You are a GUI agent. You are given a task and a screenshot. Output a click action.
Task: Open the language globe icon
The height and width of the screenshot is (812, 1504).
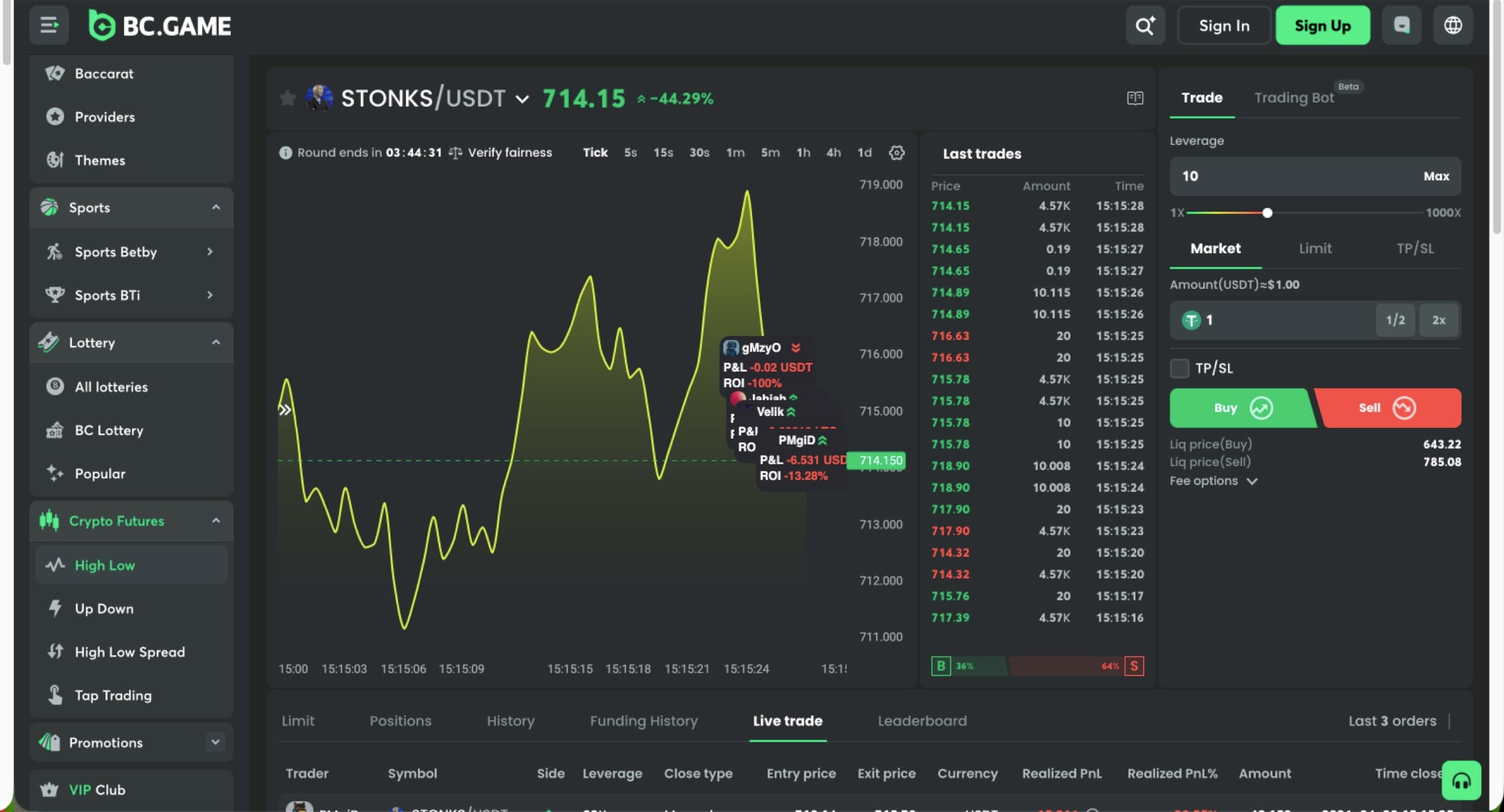coord(1453,26)
